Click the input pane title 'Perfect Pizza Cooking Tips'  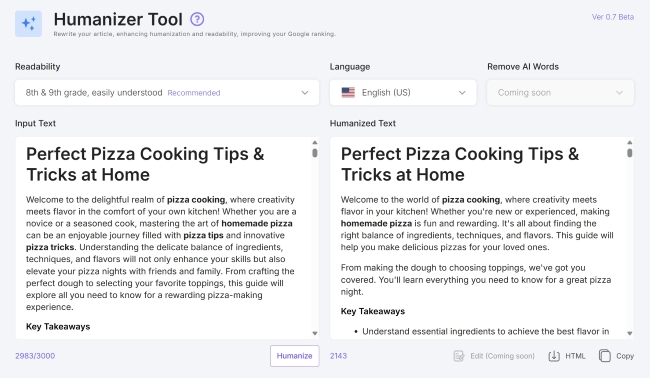point(145,164)
